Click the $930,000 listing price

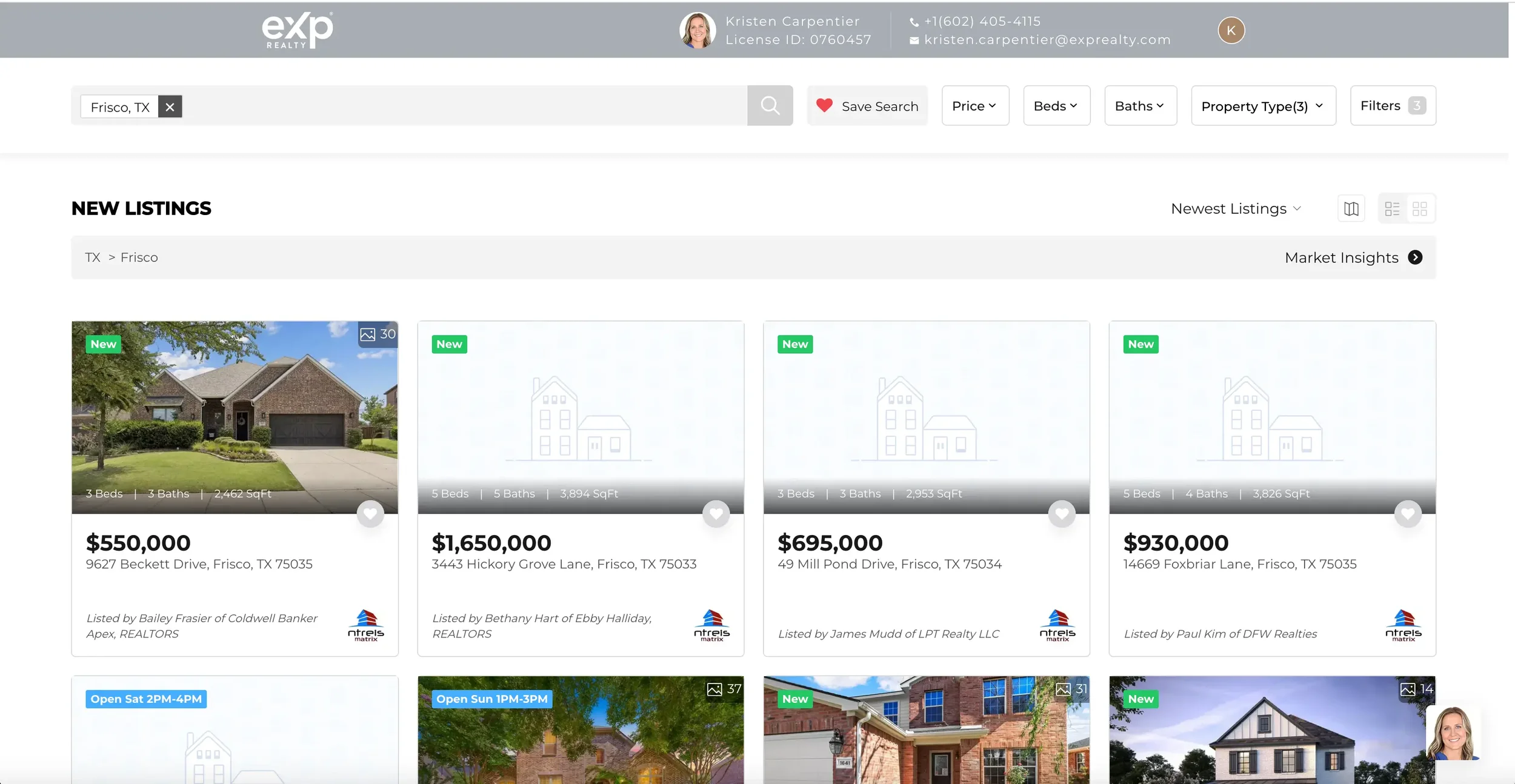coord(1176,543)
